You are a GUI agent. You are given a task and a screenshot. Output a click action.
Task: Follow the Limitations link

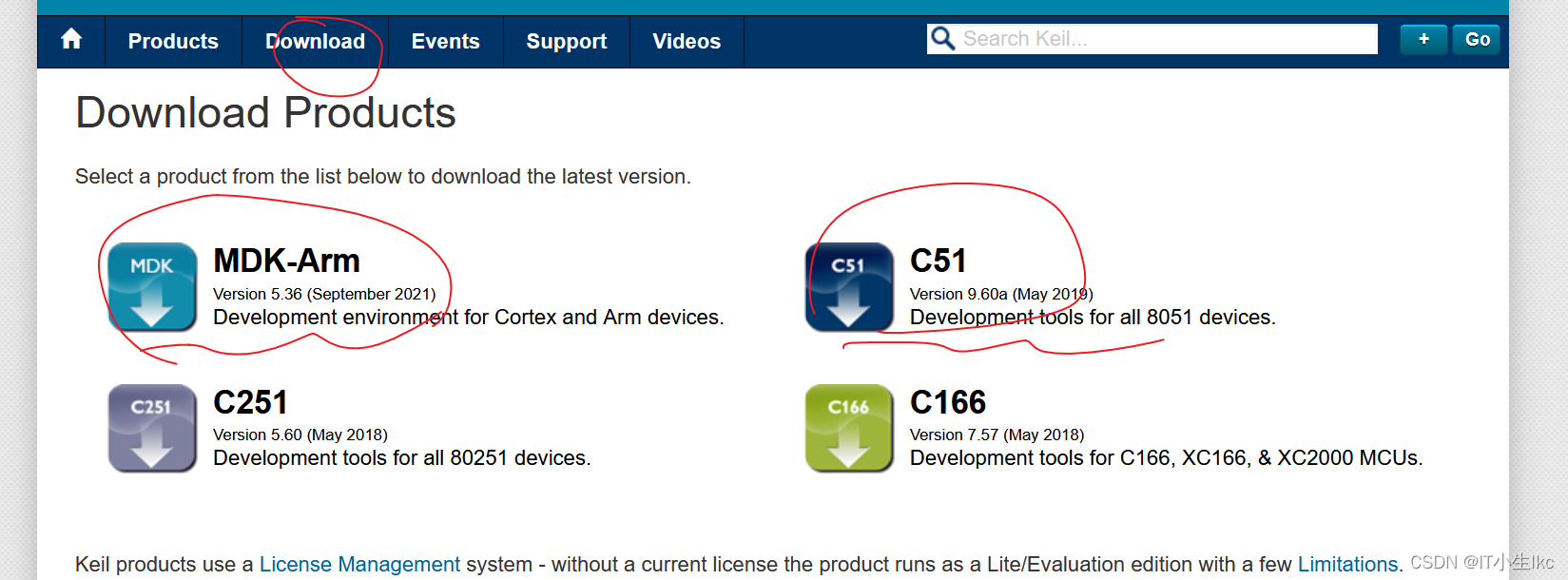click(1347, 564)
